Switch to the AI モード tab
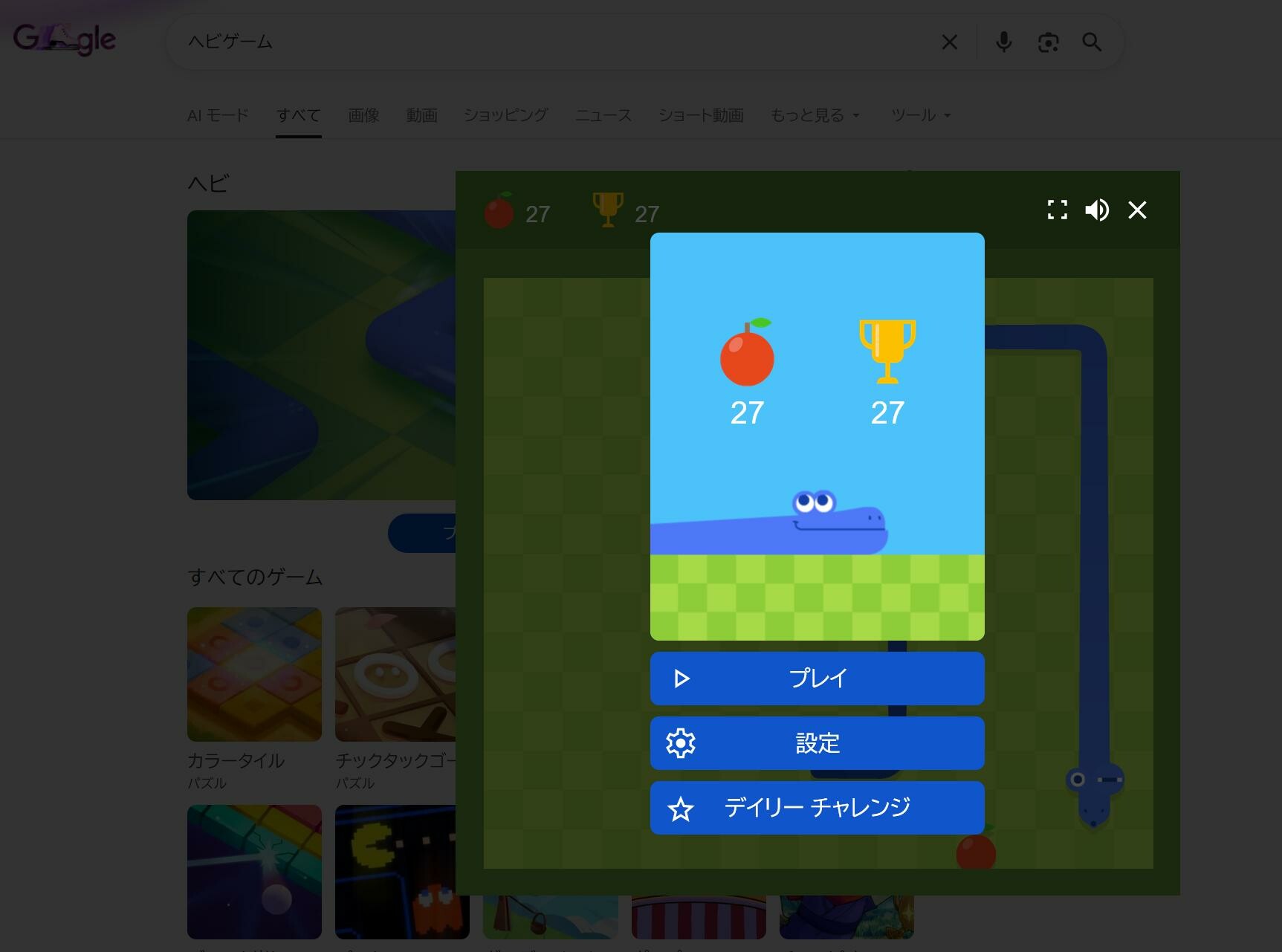 pyautogui.click(x=218, y=115)
